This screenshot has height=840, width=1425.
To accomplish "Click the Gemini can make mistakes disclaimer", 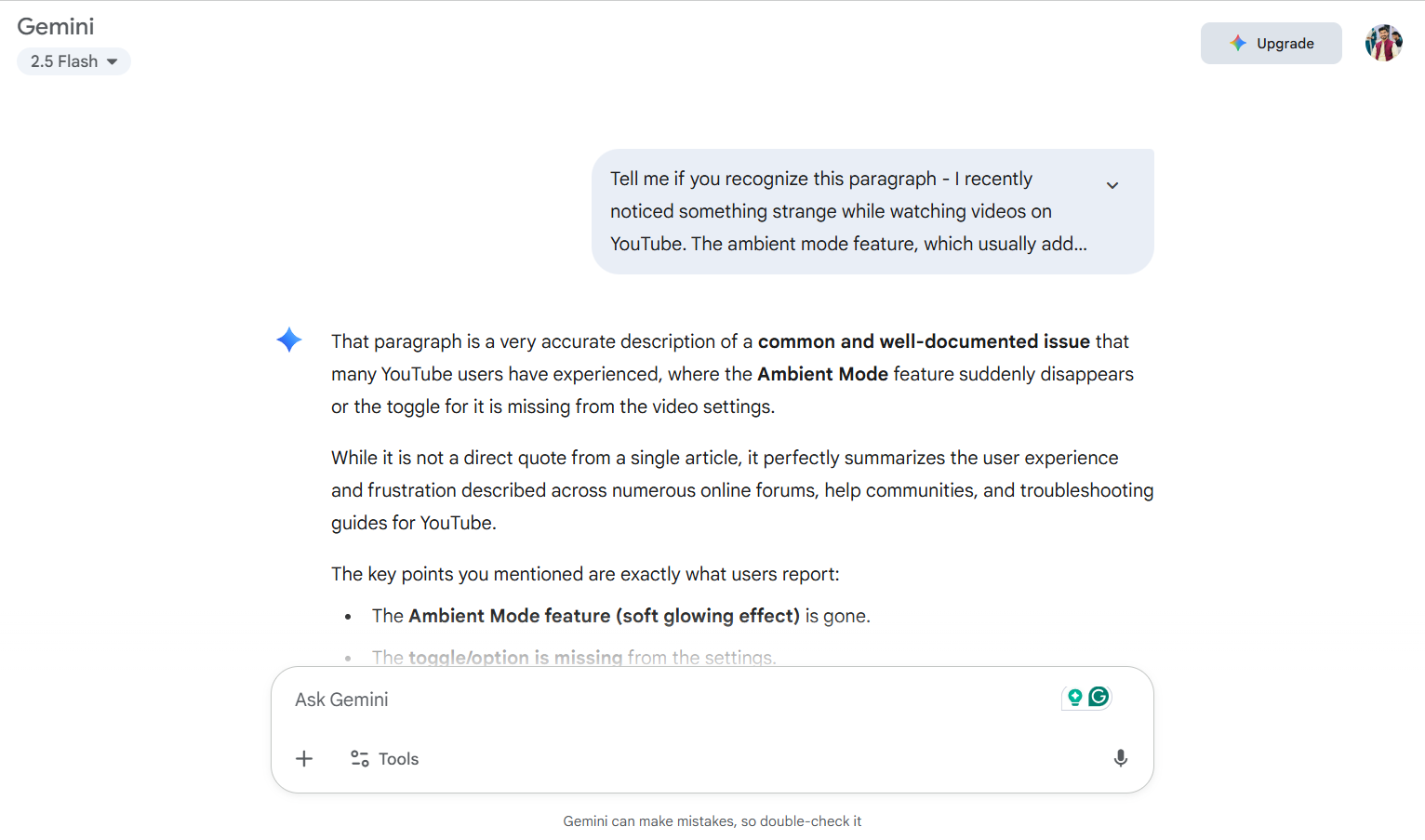I will 712,821.
